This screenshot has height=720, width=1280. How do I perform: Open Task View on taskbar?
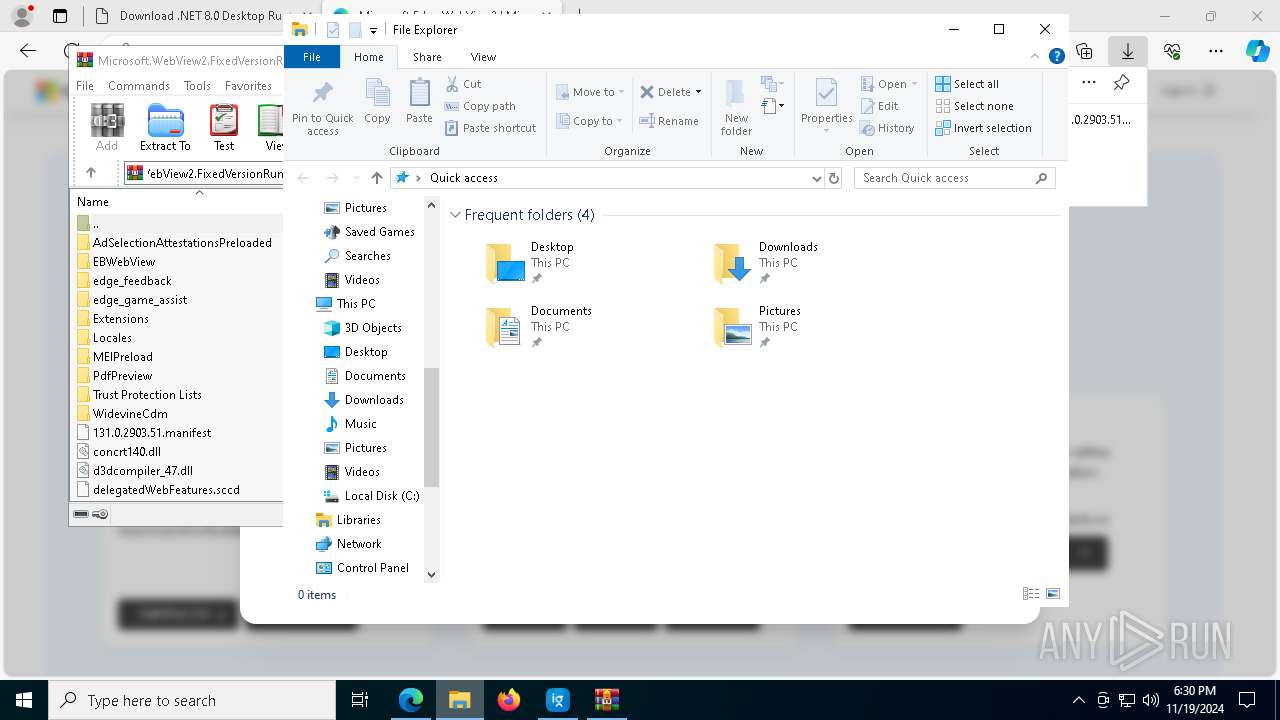pos(360,700)
